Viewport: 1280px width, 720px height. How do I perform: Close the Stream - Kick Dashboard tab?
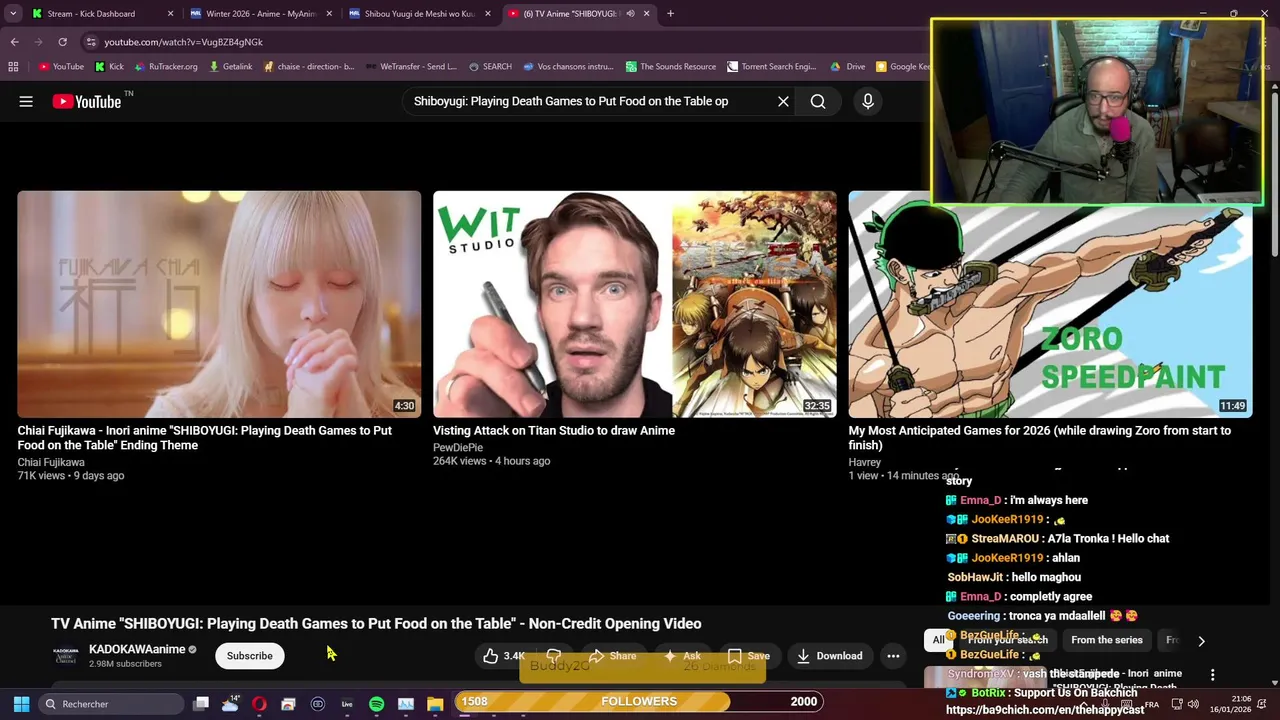tap(170, 14)
